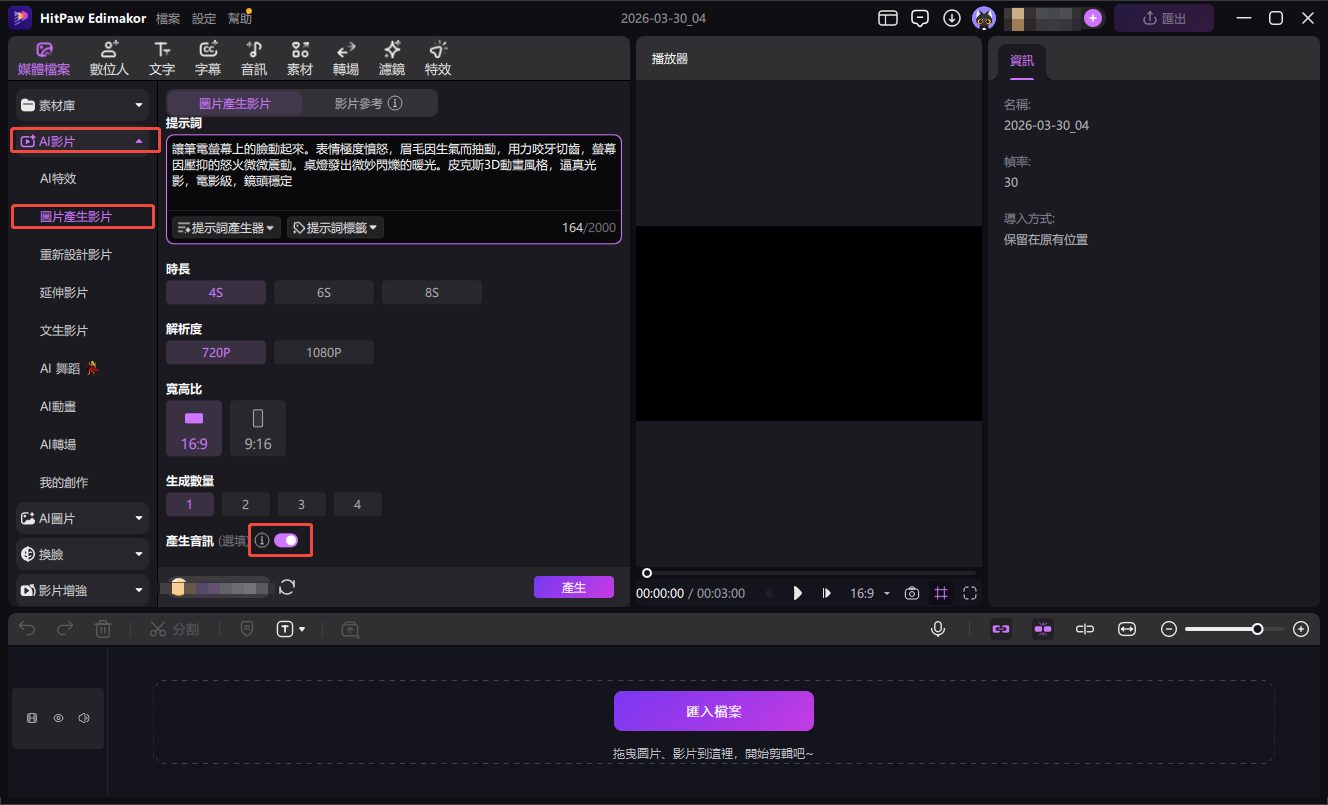Open the 音訊 audio panel
The height and width of the screenshot is (805, 1328).
point(253,57)
